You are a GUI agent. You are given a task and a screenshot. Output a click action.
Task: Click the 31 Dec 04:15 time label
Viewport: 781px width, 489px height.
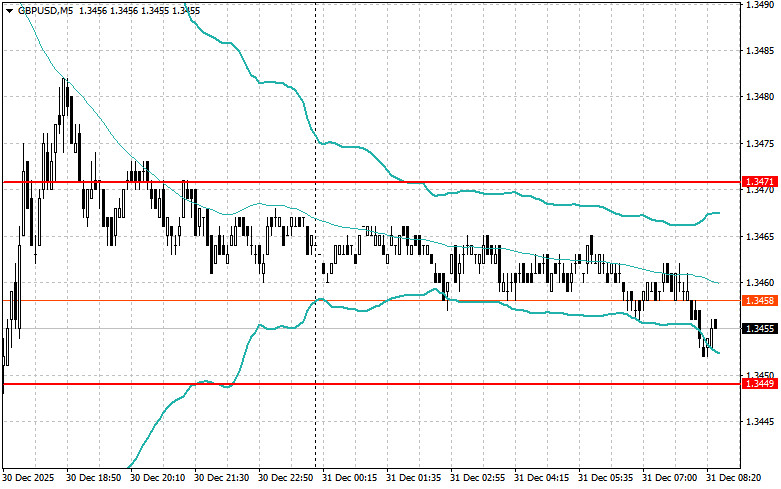pyautogui.click(x=544, y=478)
